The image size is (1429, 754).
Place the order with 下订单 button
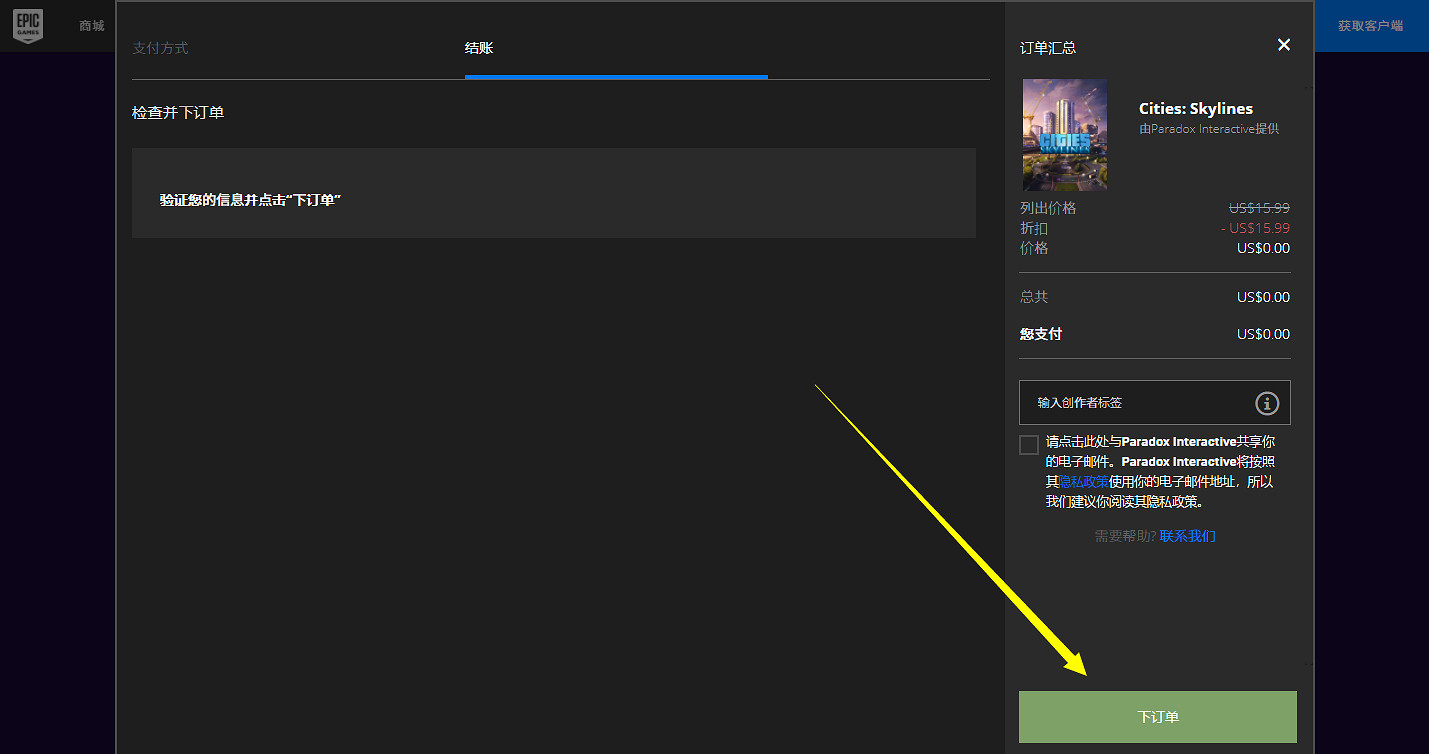1157,717
